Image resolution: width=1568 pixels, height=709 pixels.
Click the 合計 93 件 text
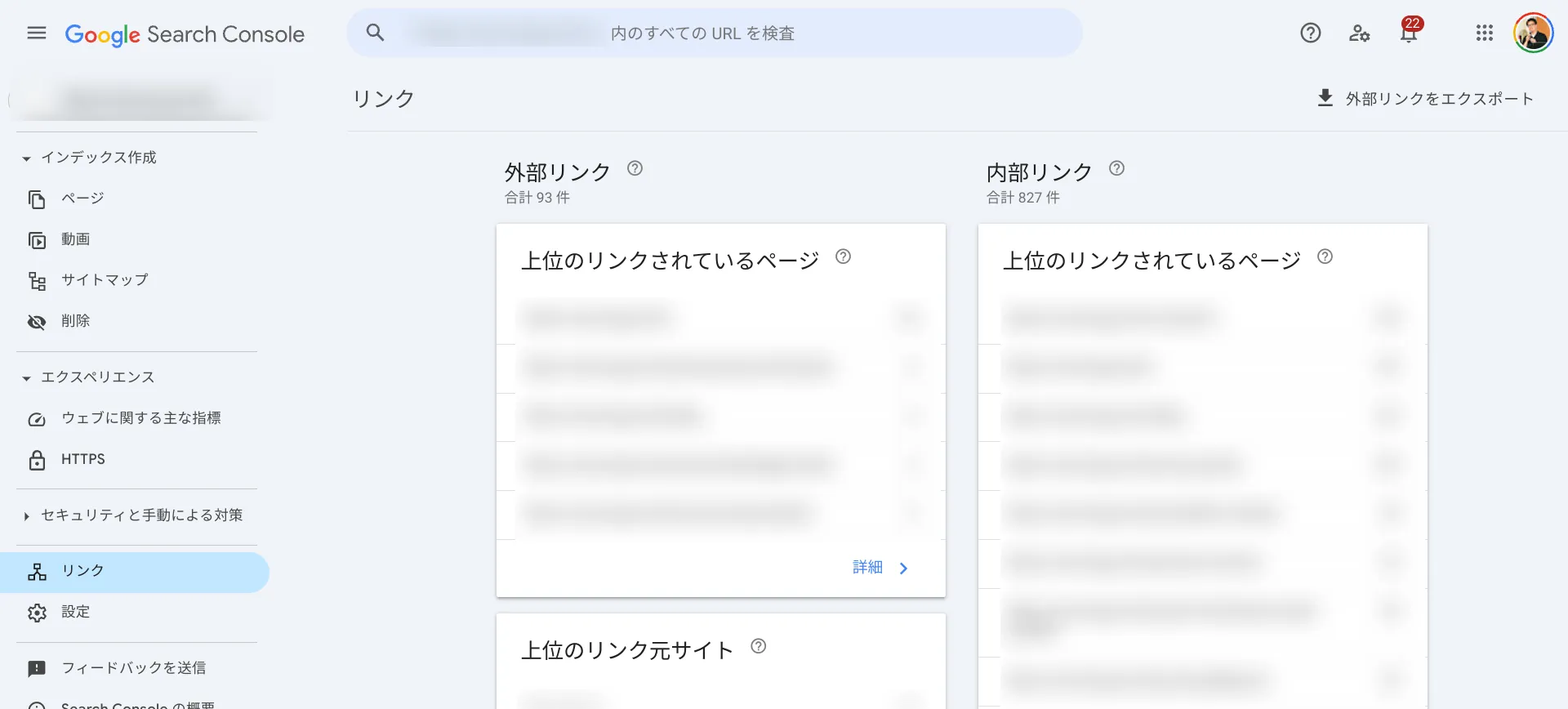click(537, 198)
